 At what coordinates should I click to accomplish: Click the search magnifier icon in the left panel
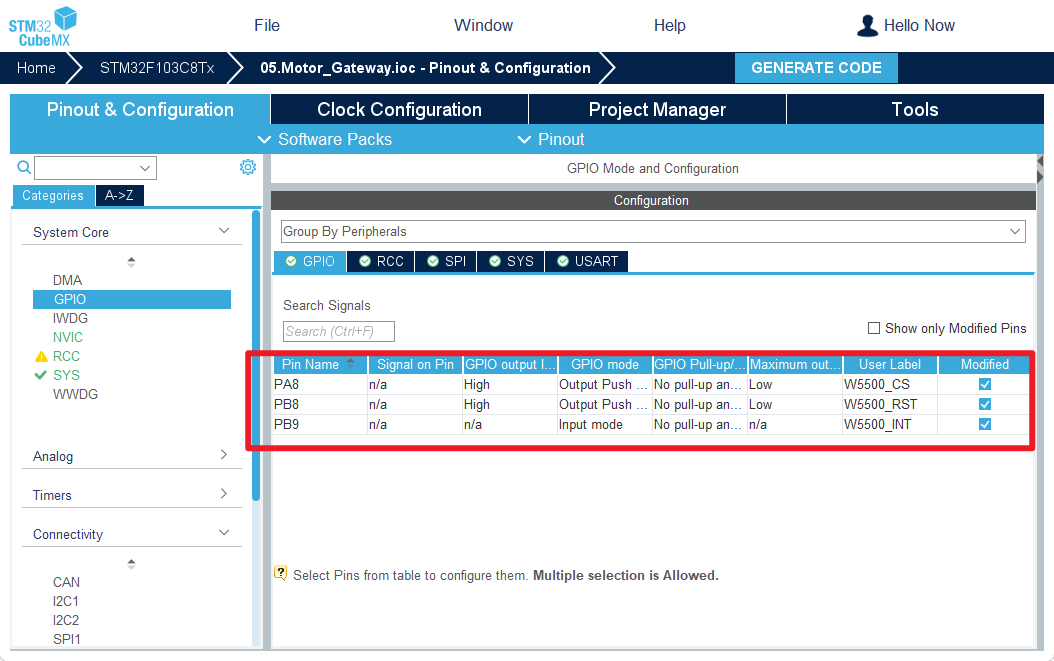click(x=24, y=168)
